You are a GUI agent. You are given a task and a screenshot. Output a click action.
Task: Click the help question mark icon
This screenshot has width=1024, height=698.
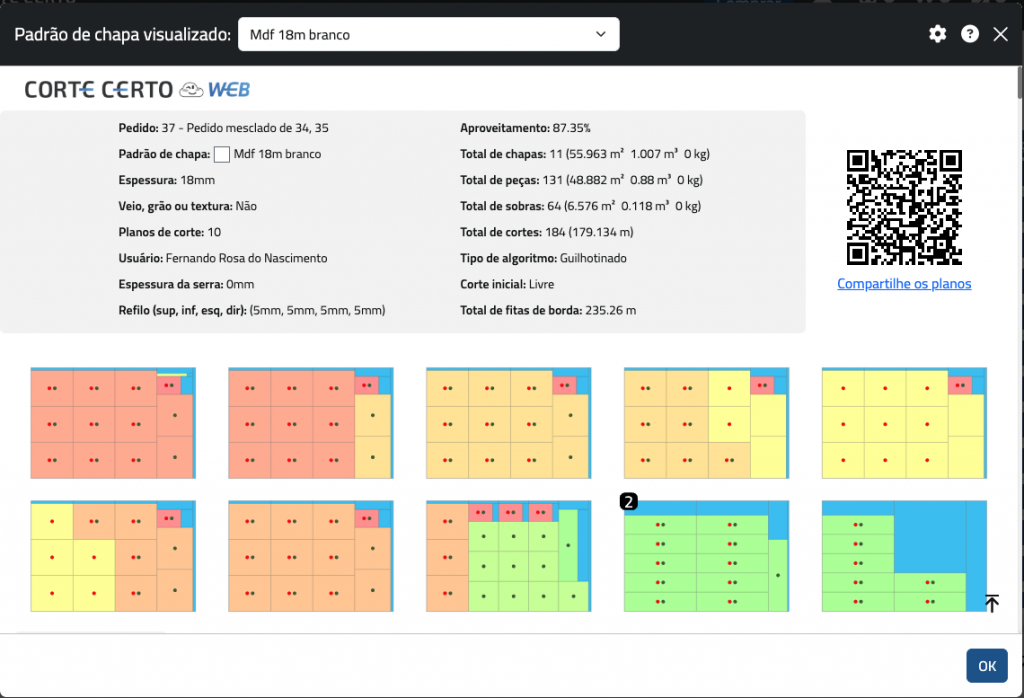(969, 34)
